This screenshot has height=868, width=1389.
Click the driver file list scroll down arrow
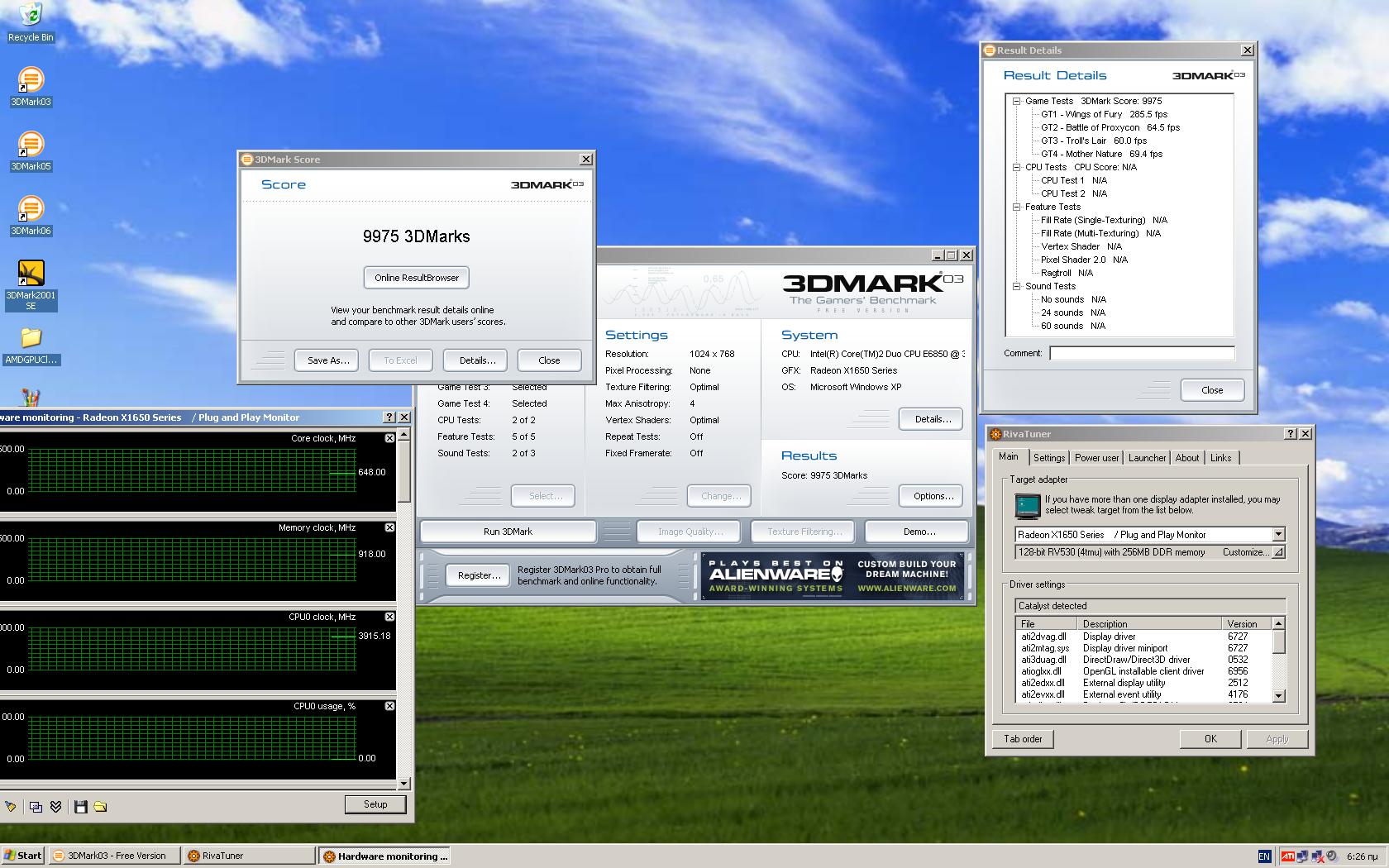(1279, 696)
